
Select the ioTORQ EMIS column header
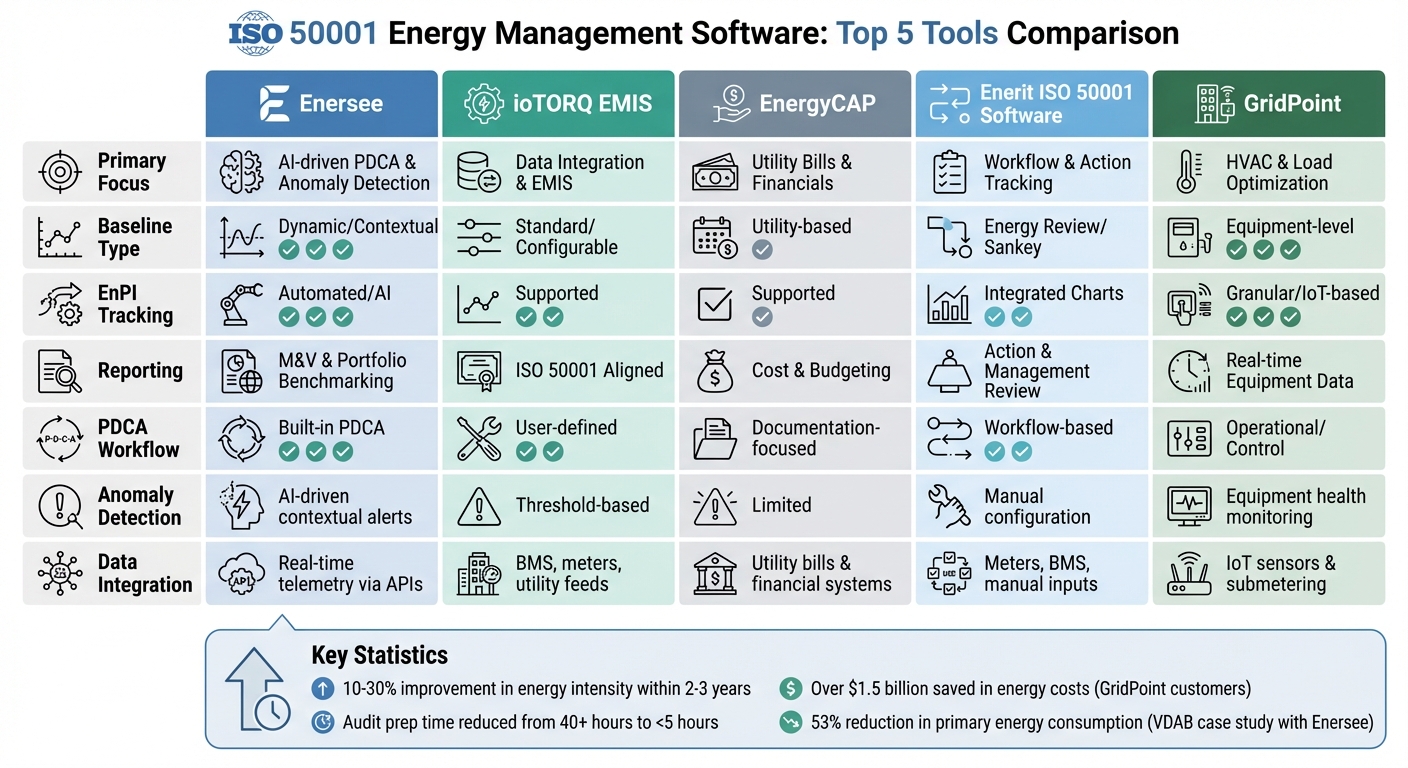[558, 104]
